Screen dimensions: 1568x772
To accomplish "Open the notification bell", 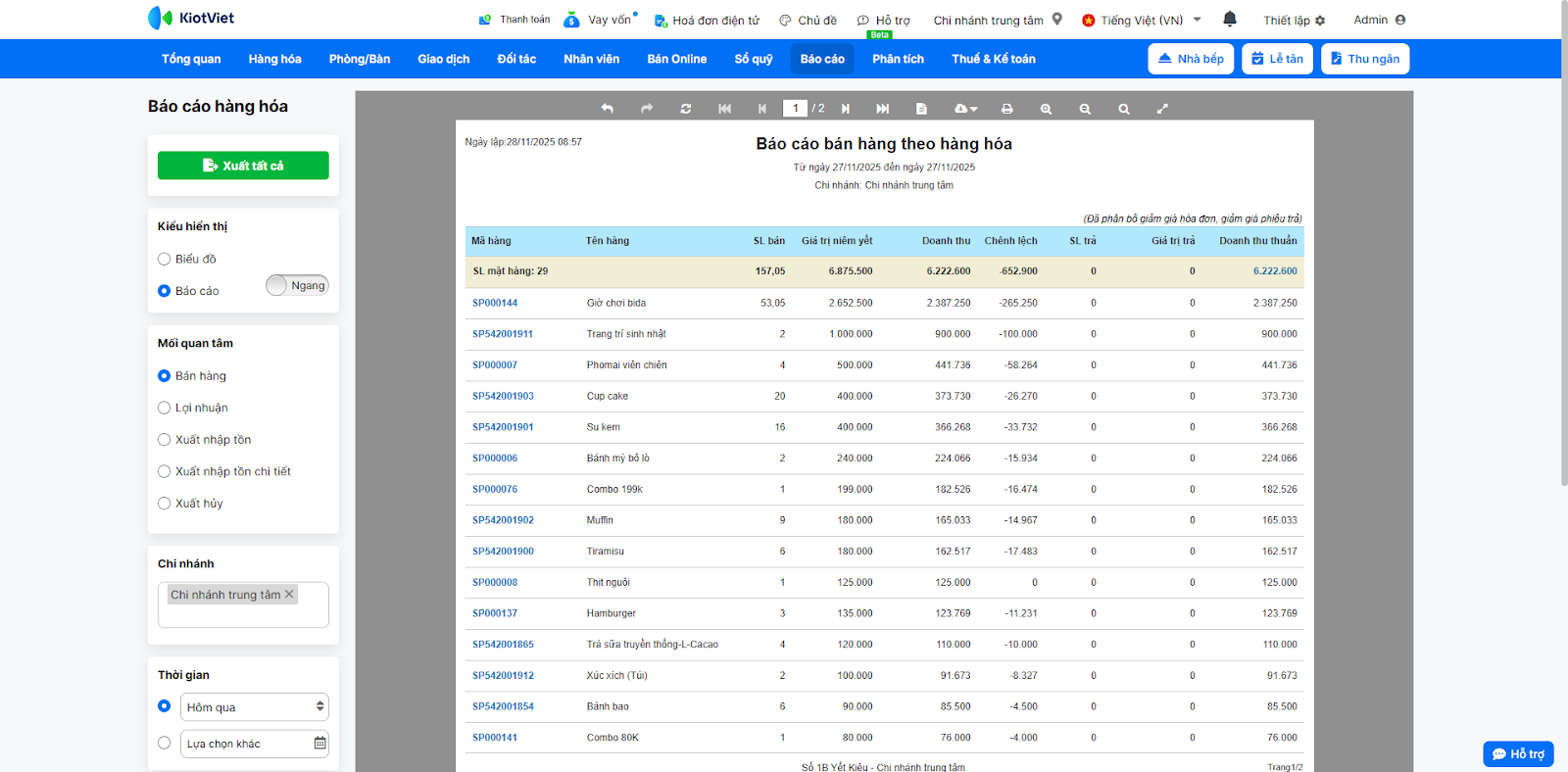I will point(1230,20).
